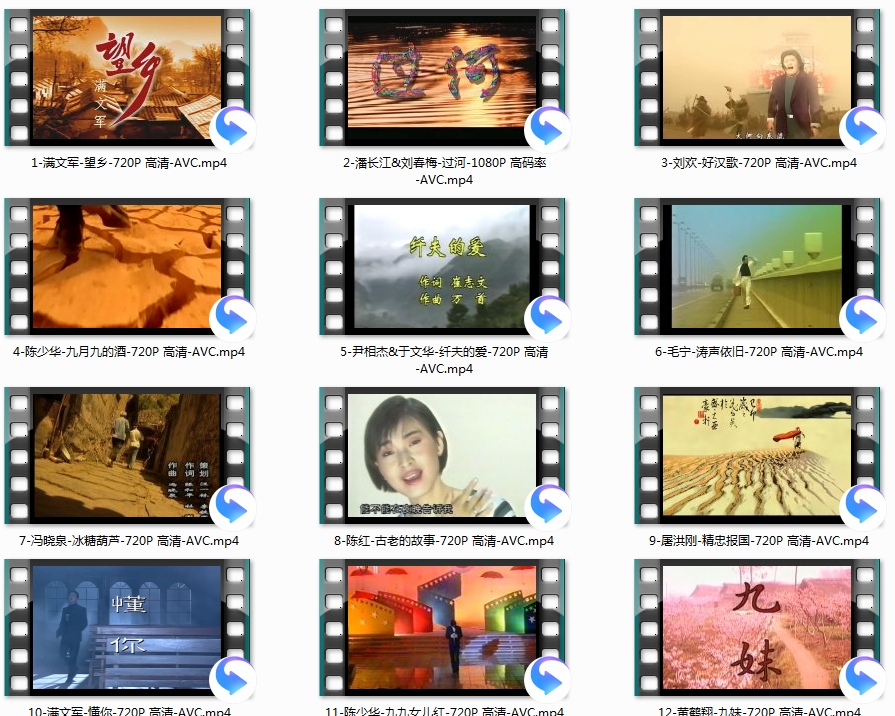Click file name 2-潘长江&刘春梅-过河-1080P 高码率-AVC.mp4

coord(445,171)
